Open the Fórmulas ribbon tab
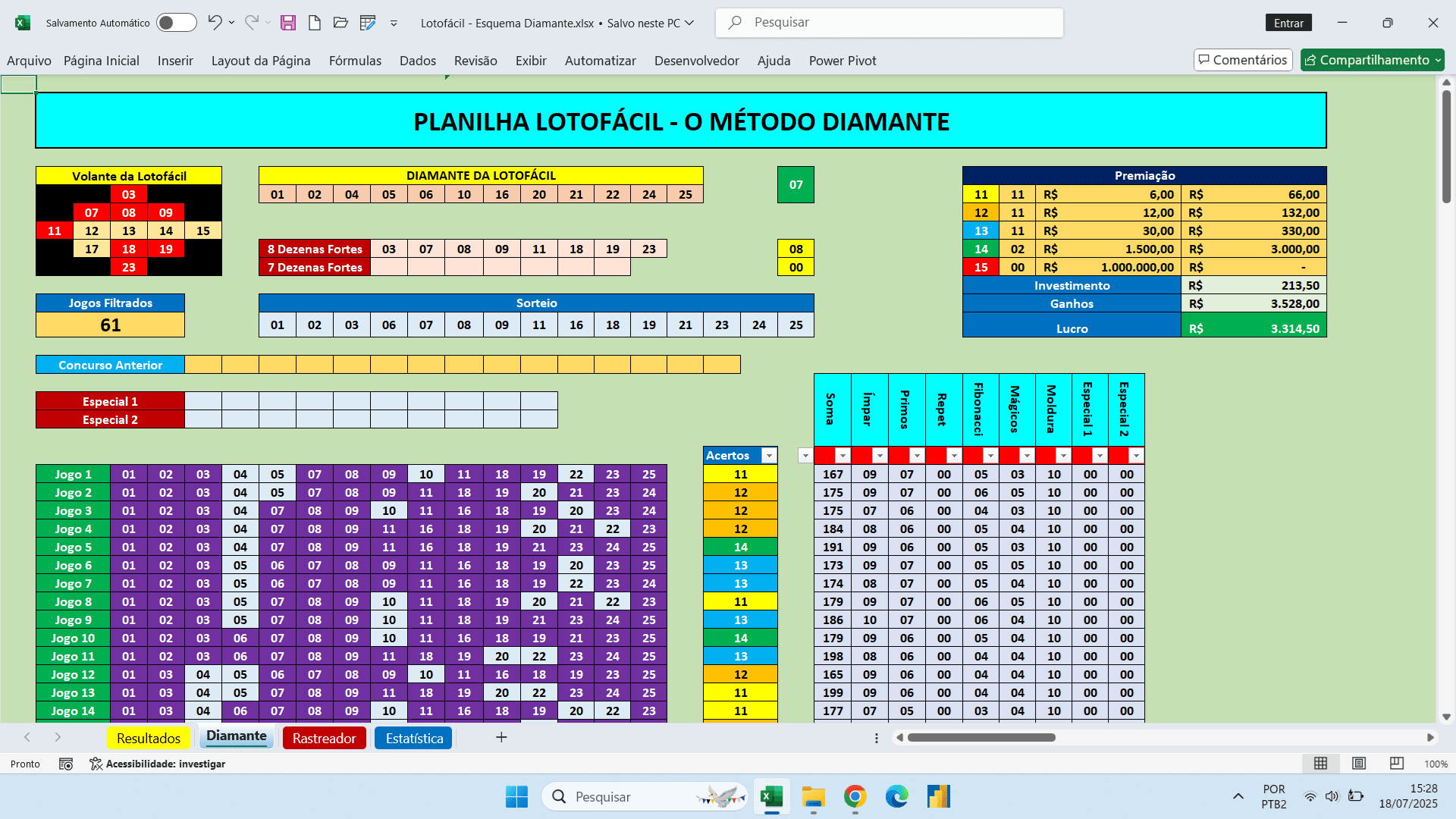 tap(355, 61)
